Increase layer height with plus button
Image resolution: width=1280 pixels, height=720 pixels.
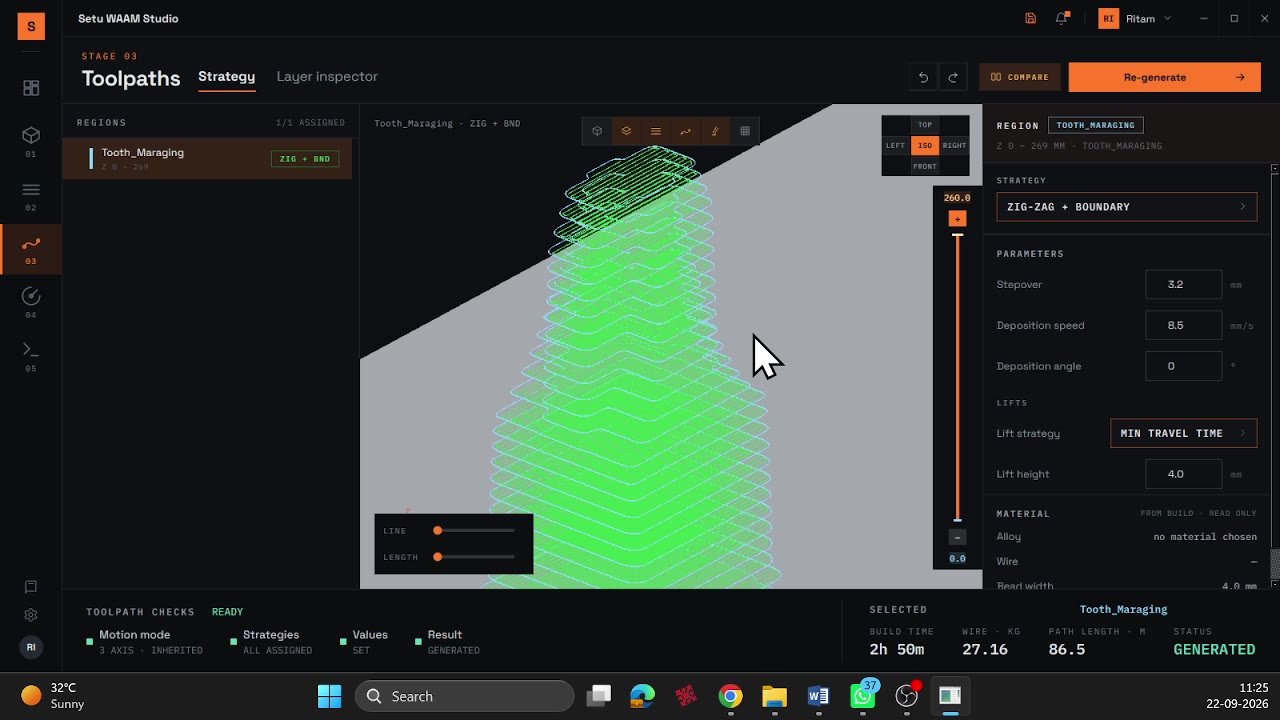point(957,219)
